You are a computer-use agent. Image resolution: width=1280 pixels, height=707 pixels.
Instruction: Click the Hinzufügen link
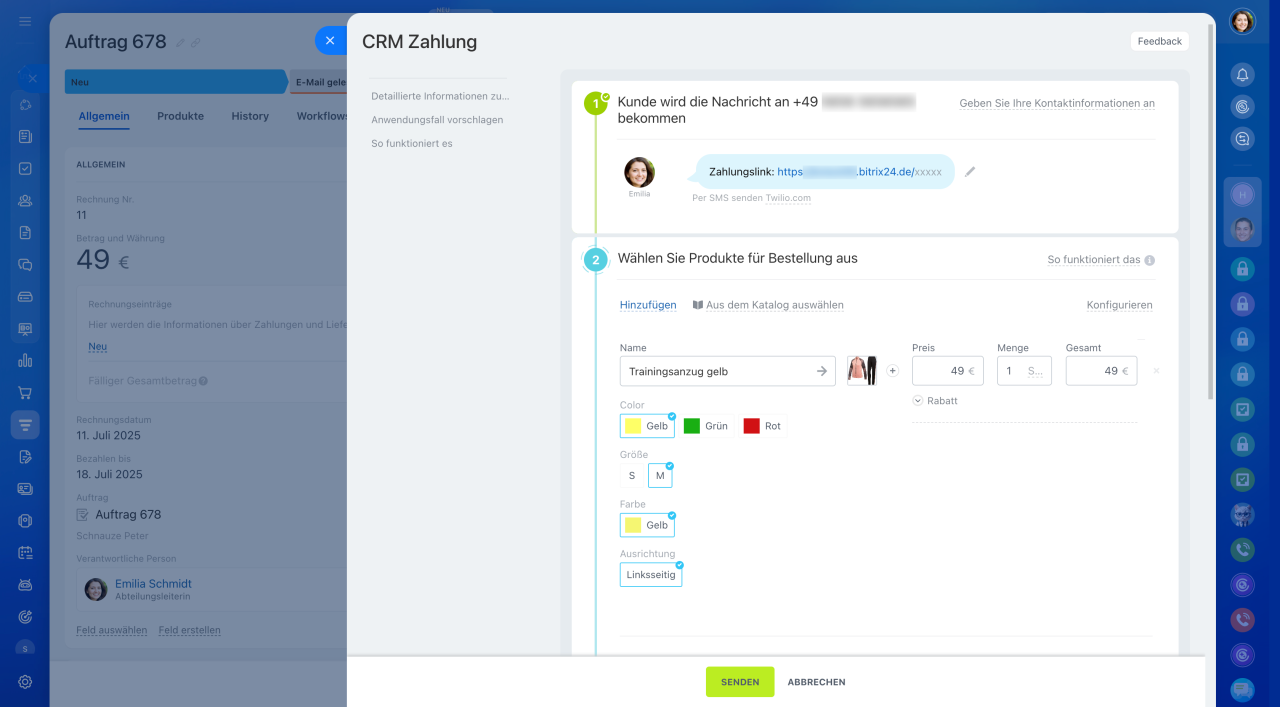[648, 305]
